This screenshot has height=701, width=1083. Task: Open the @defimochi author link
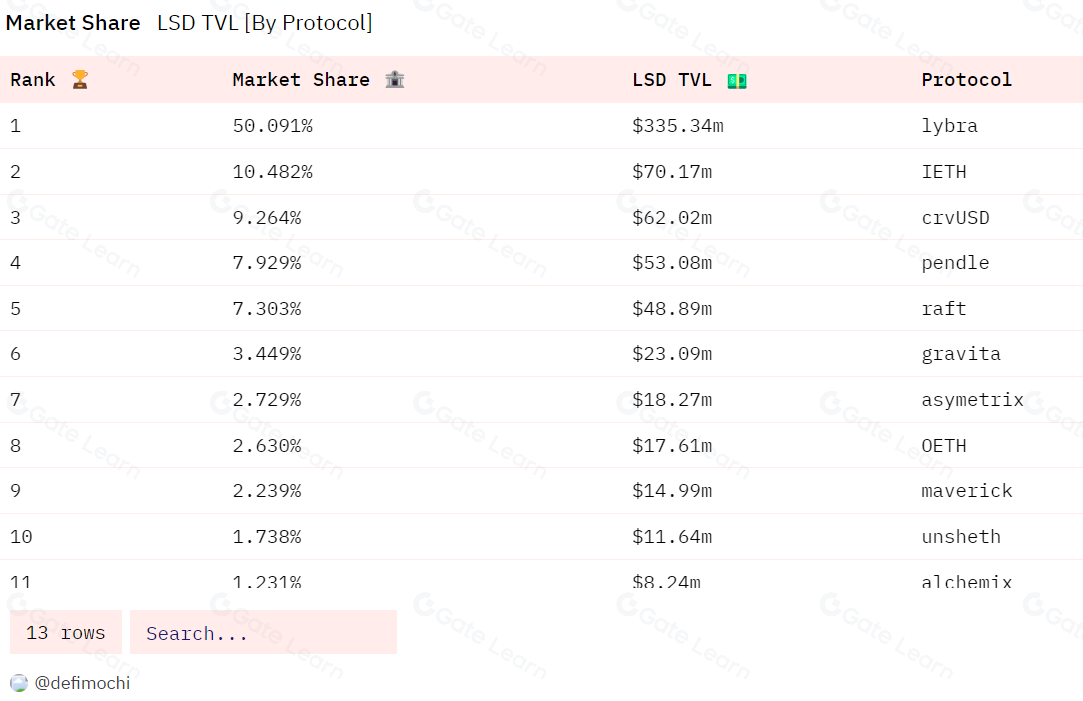click(x=82, y=683)
